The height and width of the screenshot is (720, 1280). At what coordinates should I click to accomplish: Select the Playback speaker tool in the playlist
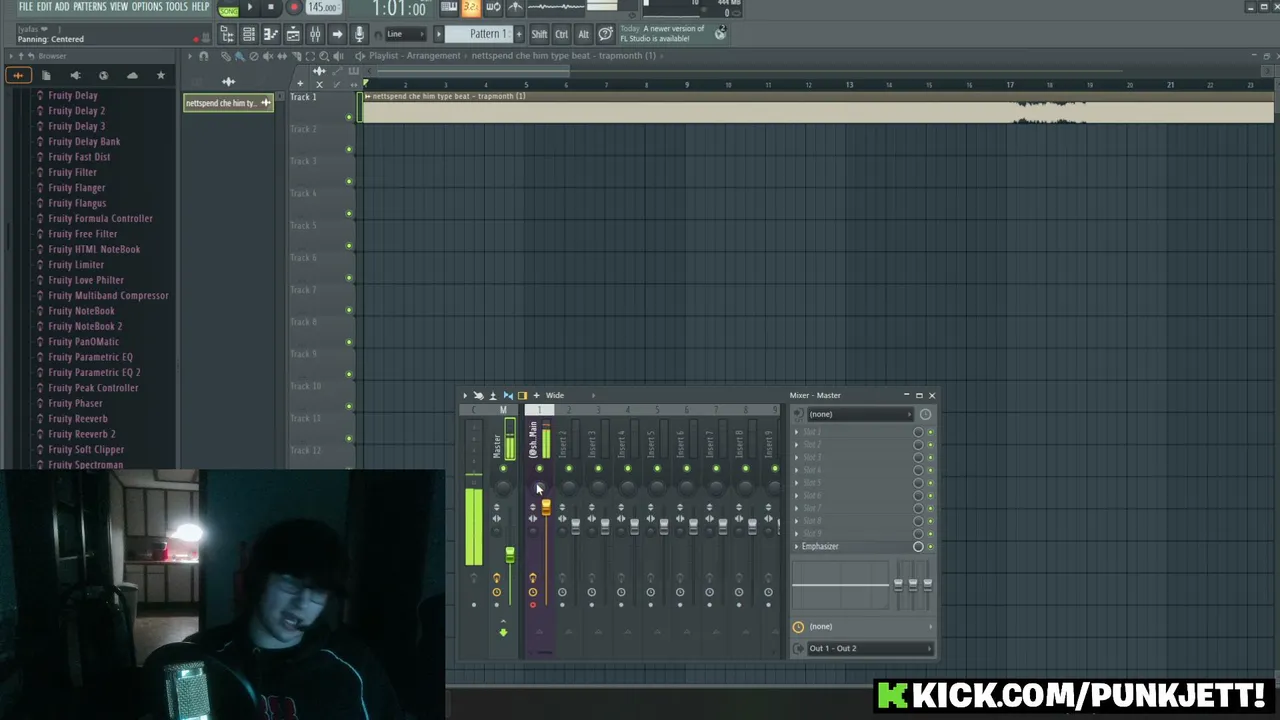point(338,56)
